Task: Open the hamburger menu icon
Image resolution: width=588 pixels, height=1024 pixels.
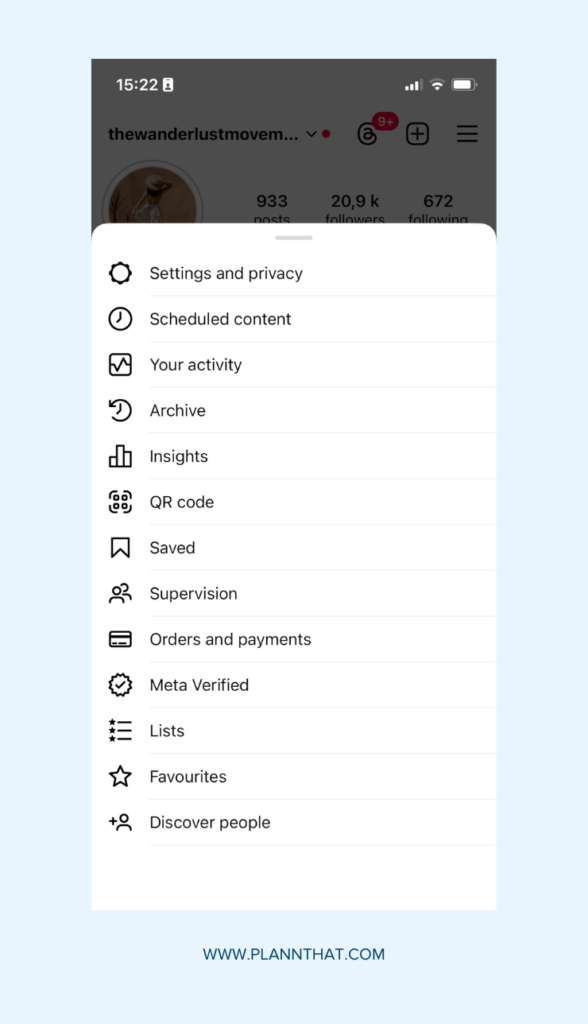Action: [x=466, y=133]
